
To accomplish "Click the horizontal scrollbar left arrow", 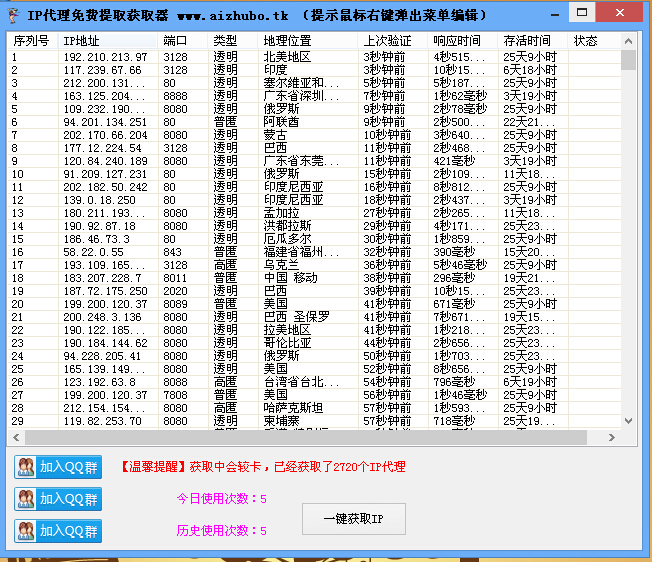I will pyautogui.click(x=16, y=437).
